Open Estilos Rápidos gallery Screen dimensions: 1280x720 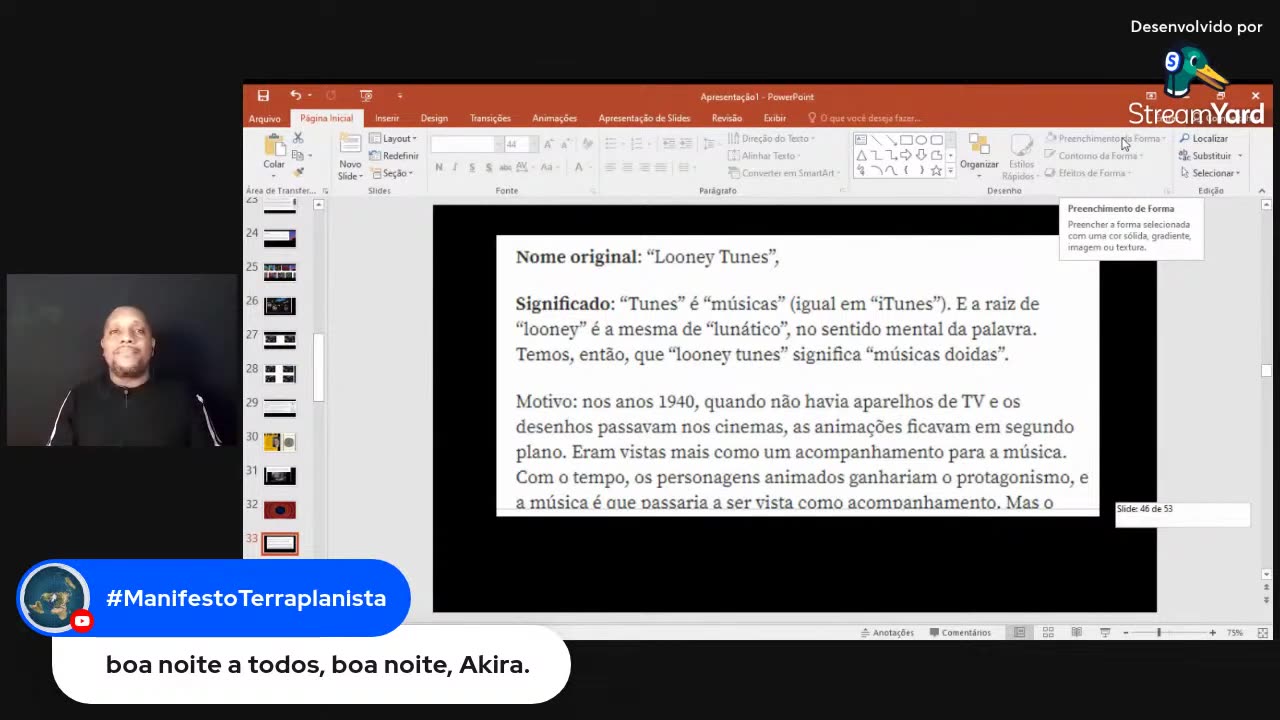point(1021,157)
